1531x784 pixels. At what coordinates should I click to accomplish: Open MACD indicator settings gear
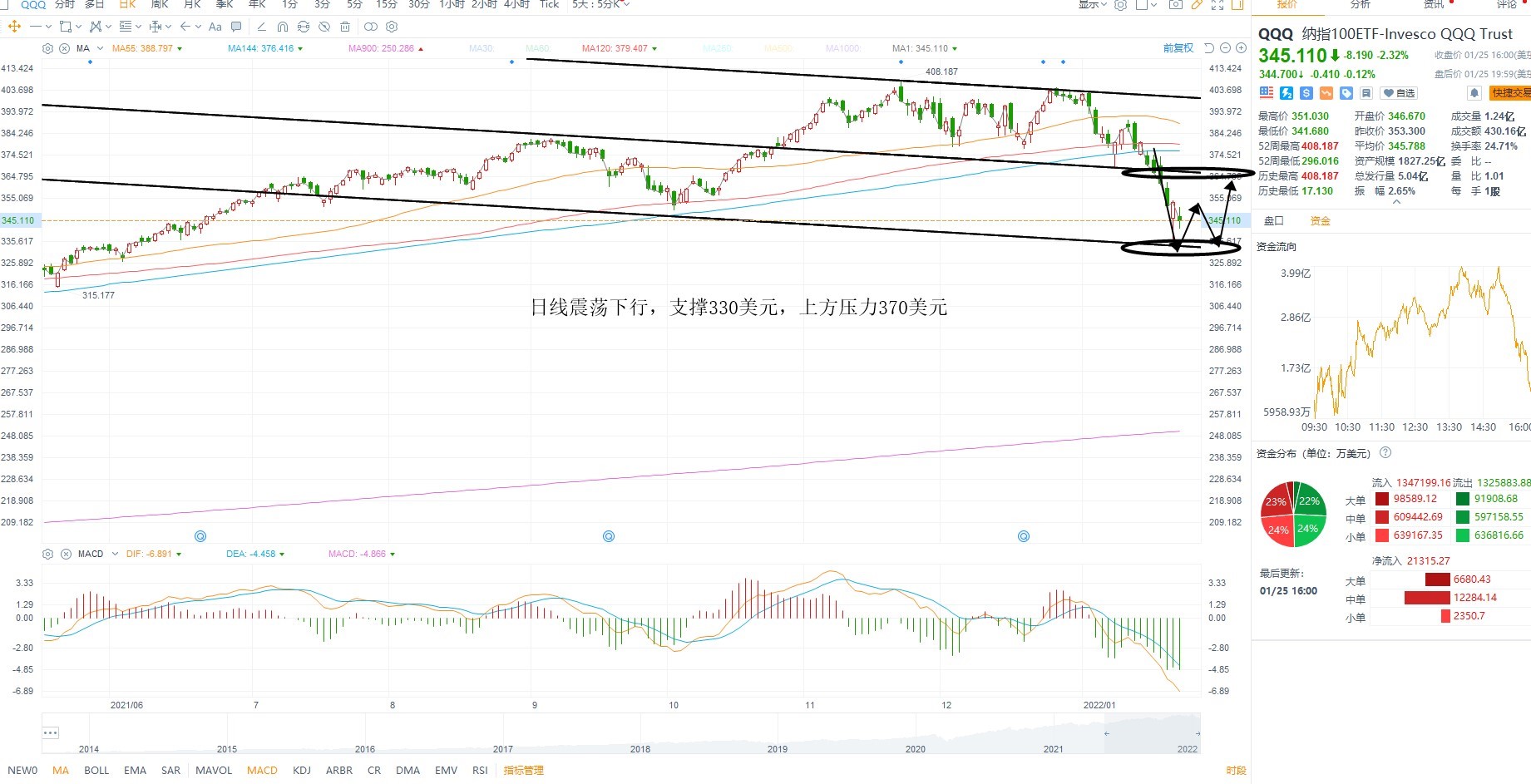pos(47,554)
